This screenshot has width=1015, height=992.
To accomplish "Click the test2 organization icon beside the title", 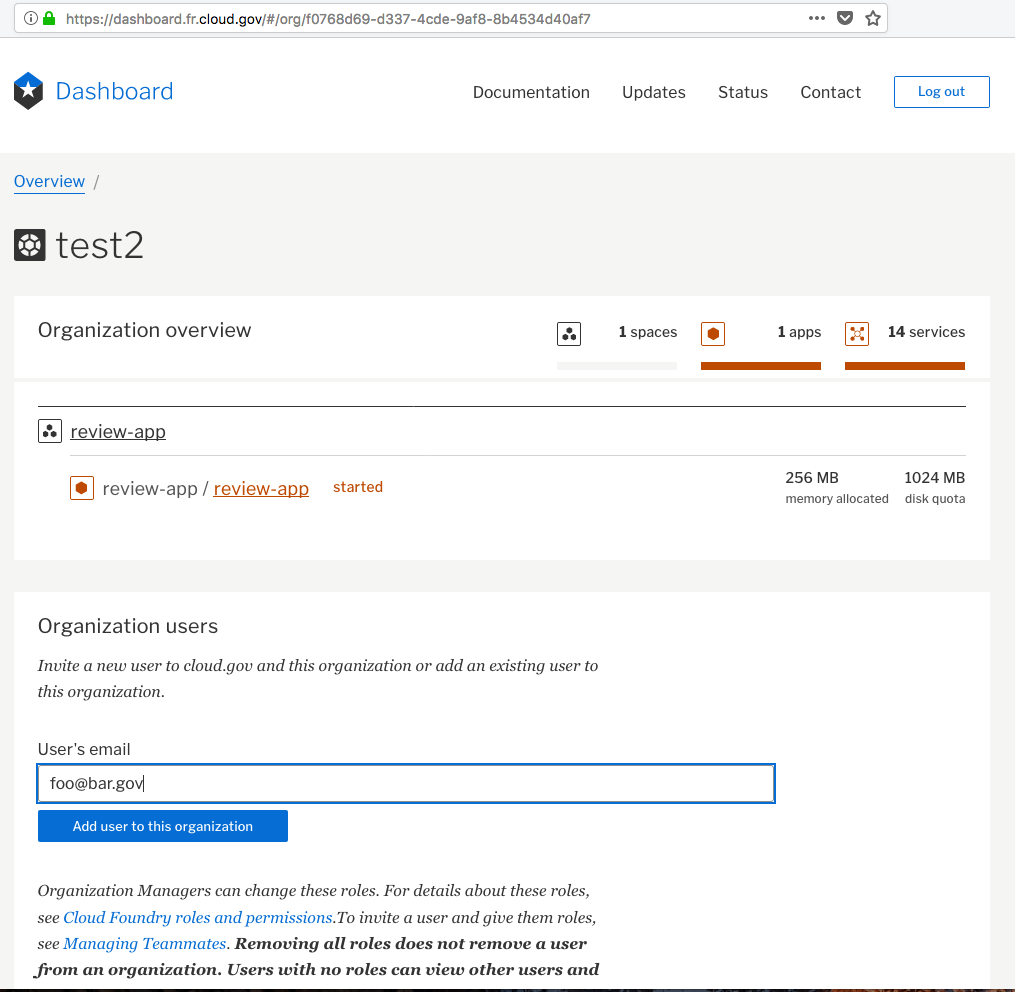I will tap(28, 244).
